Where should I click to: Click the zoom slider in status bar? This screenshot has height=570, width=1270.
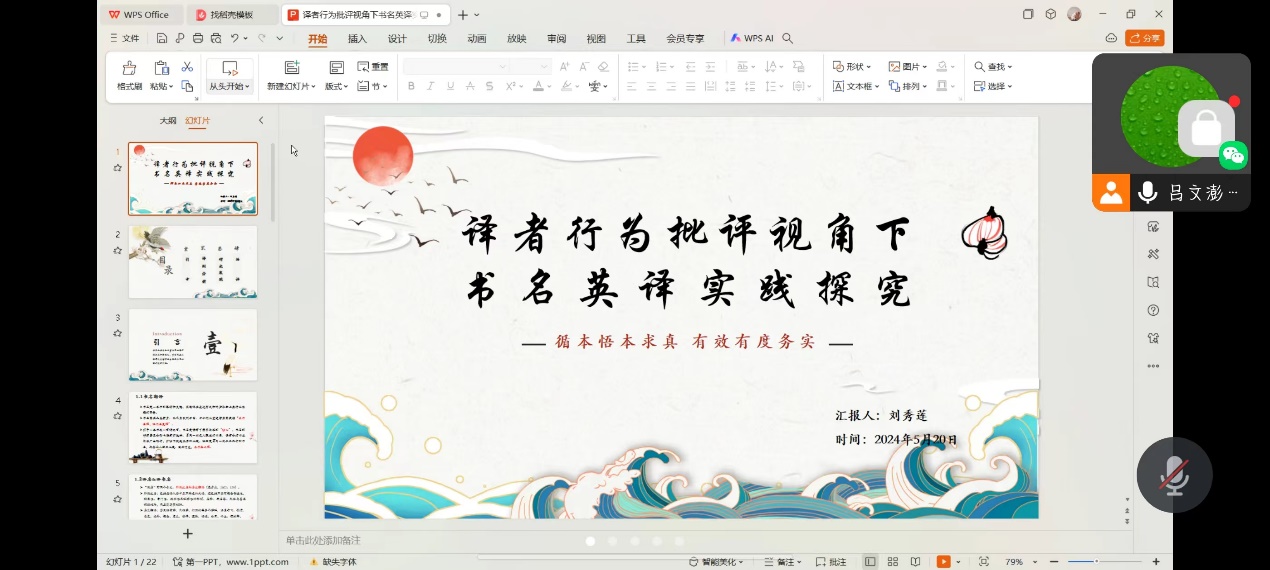click(1095, 562)
